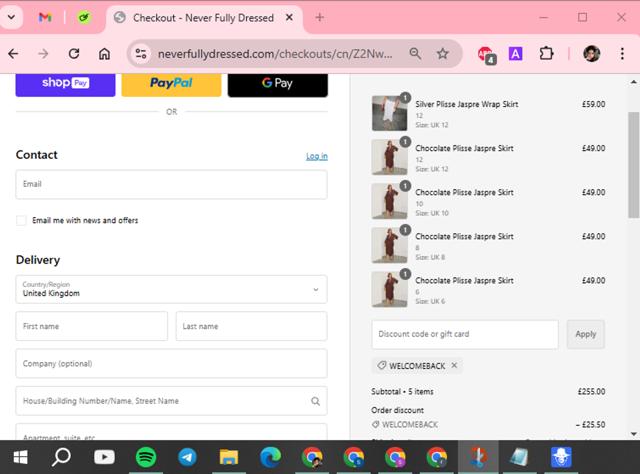The image size is (640, 474).
Task: Click the address search magnifier icon
Action: pos(316,401)
